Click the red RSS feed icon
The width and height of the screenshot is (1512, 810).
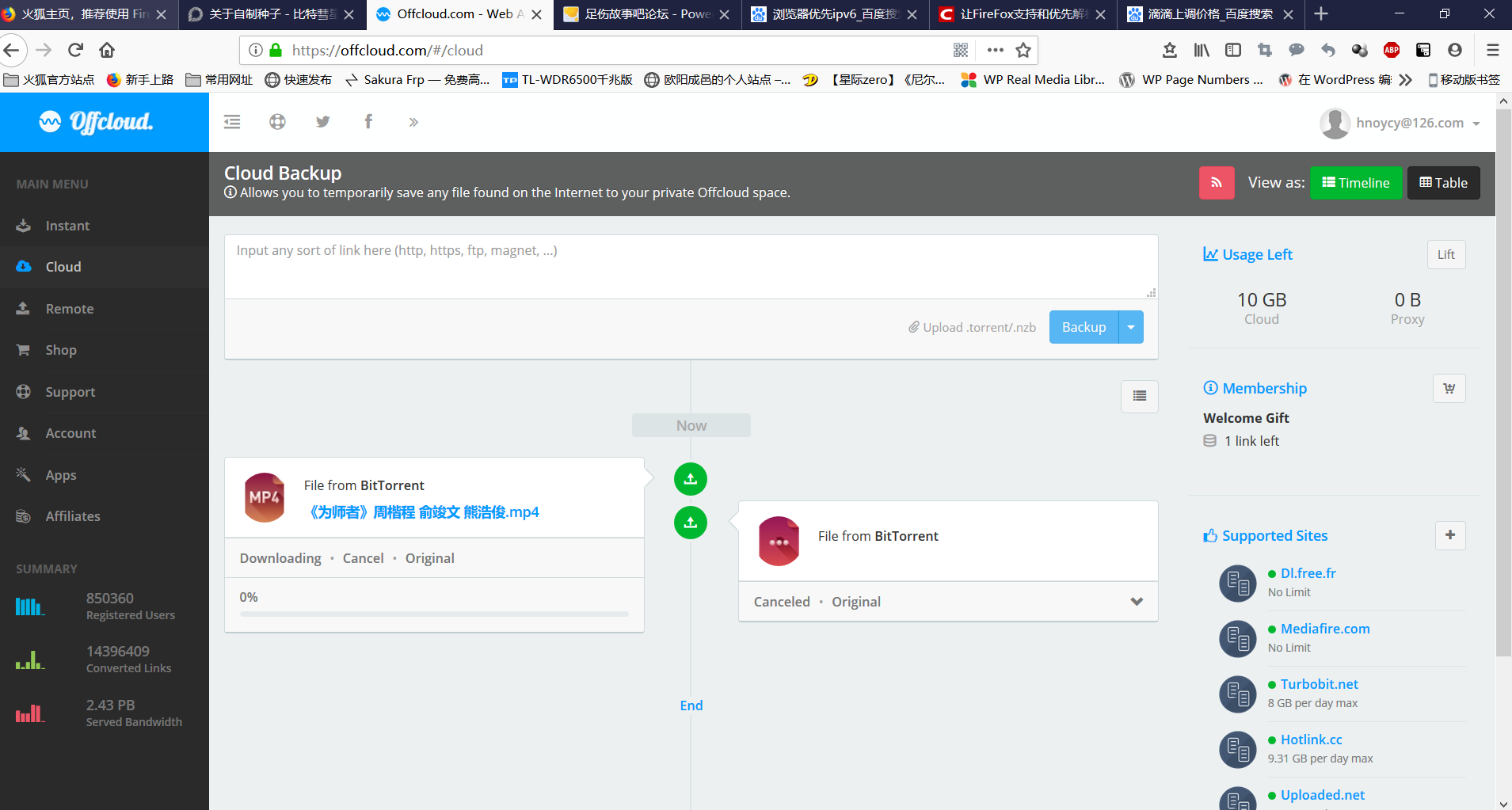tap(1216, 183)
